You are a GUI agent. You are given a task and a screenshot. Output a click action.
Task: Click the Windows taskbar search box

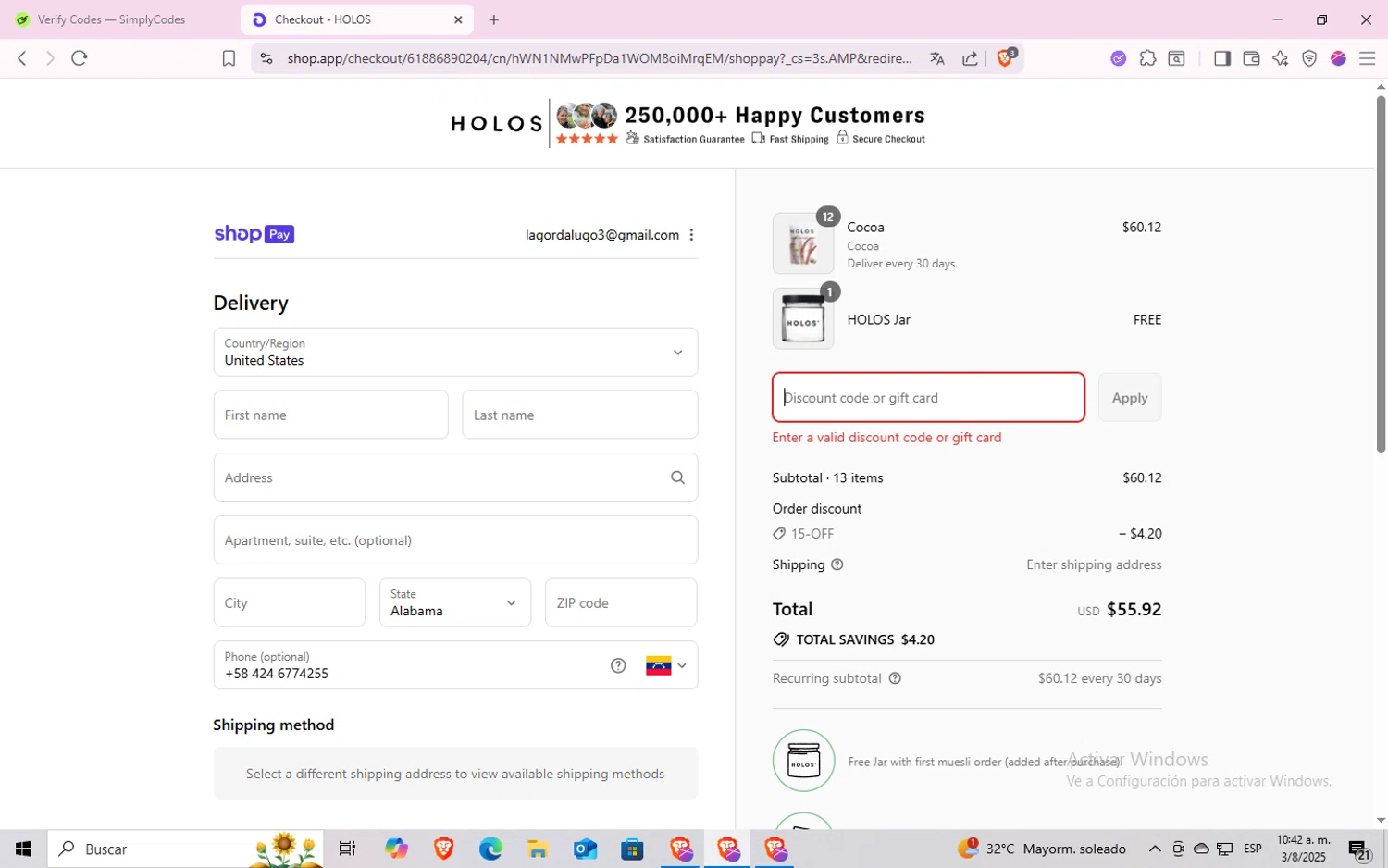coord(185,849)
